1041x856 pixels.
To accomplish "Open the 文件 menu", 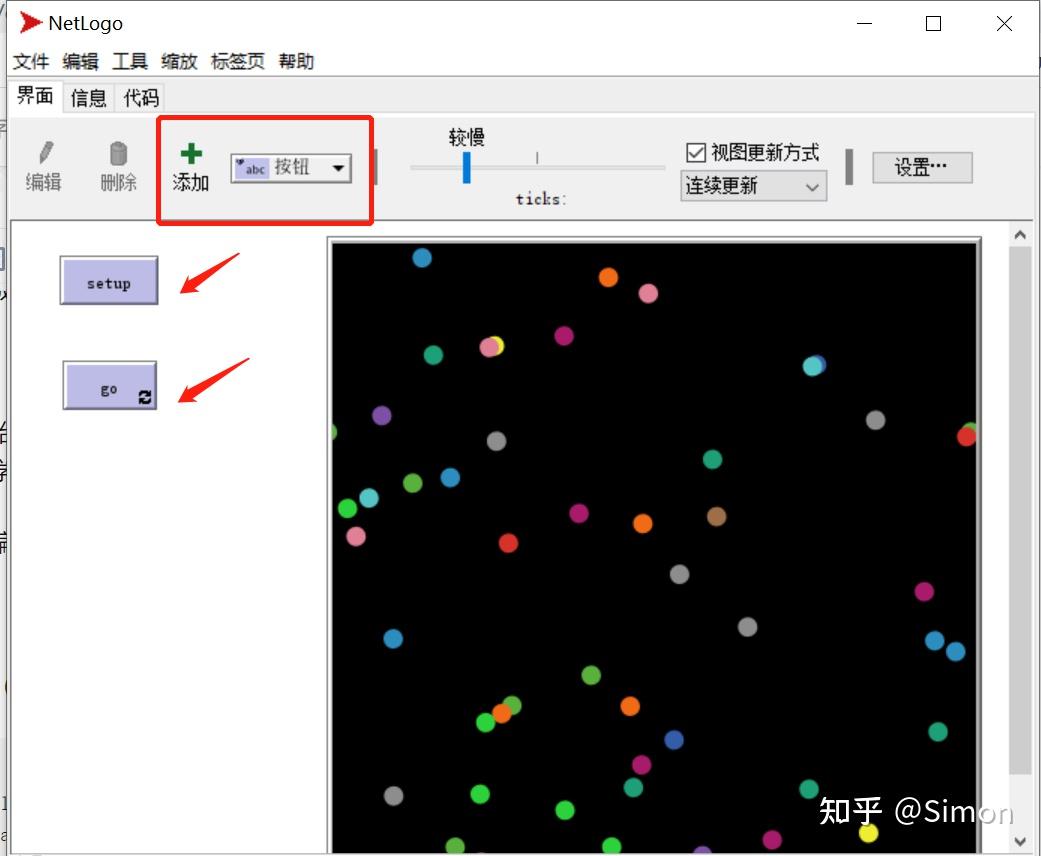I will tap(31, 61).
